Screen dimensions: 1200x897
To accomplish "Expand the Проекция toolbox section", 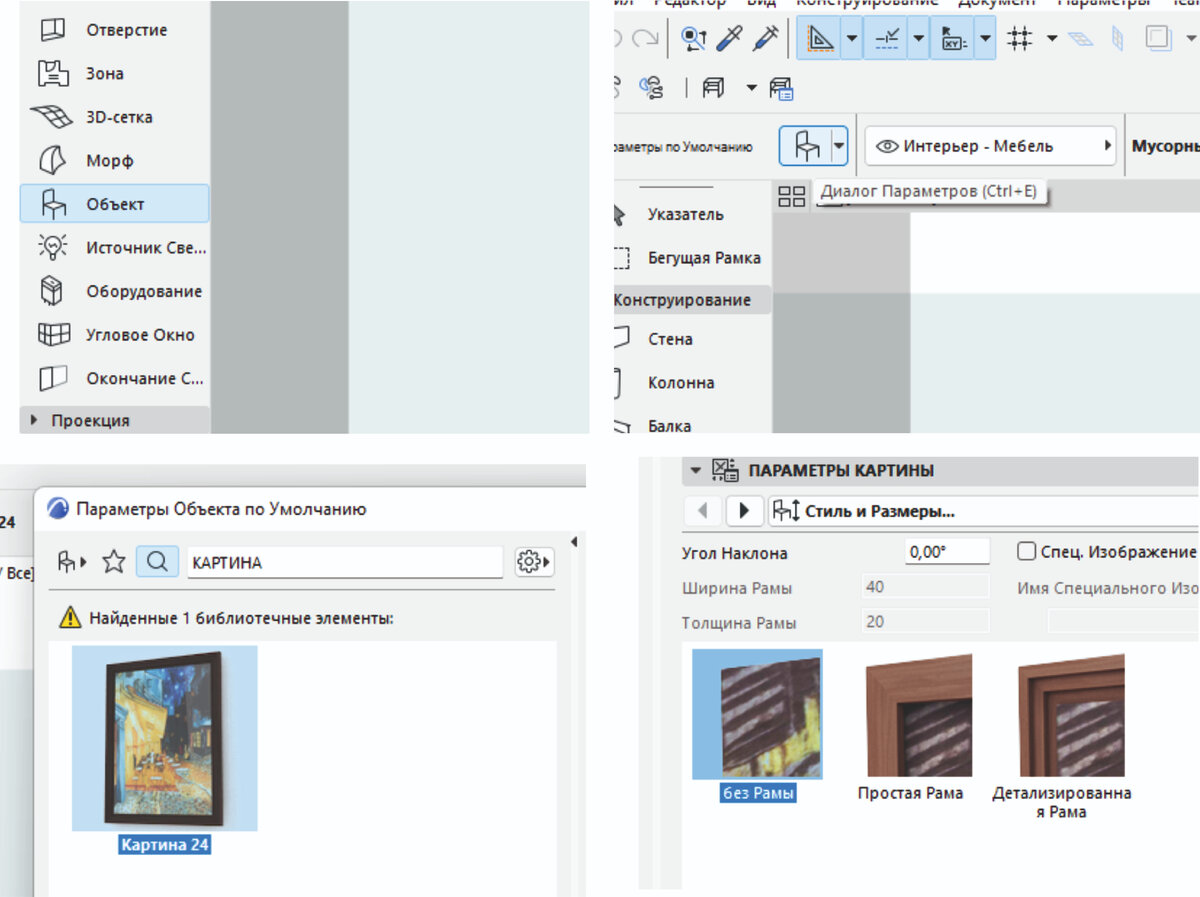I will point(114,420).
